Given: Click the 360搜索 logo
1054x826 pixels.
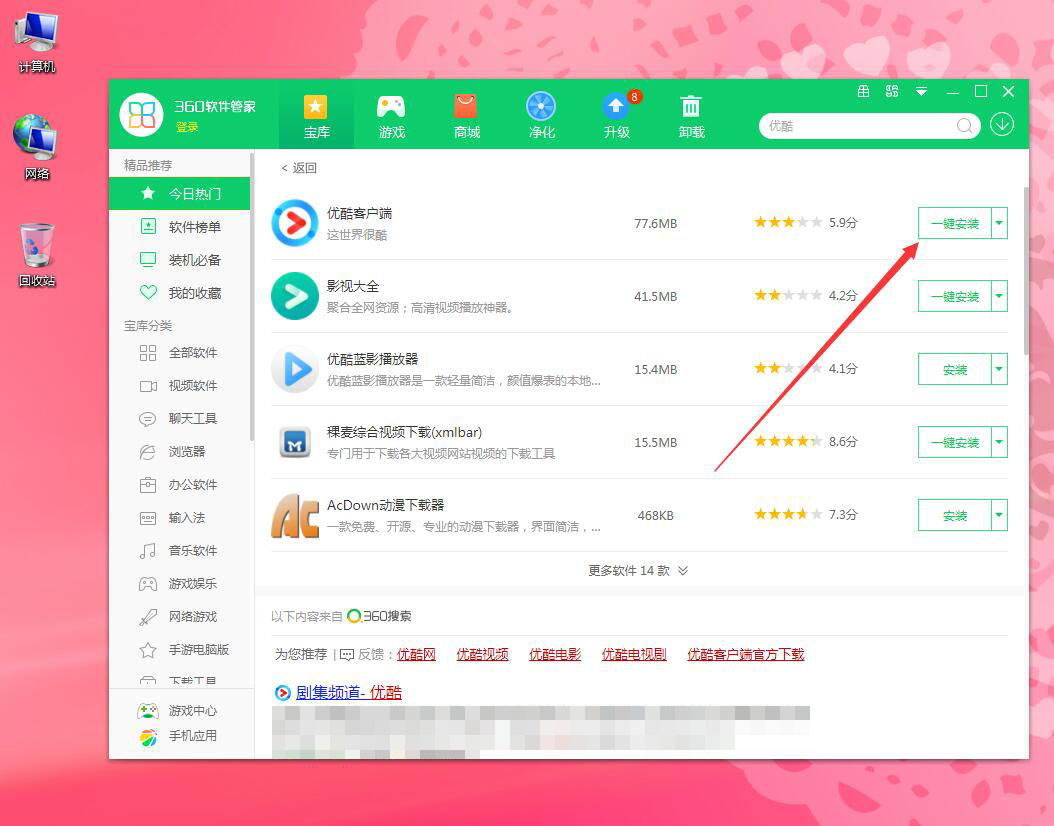Looking at the screenshot, I should click(x=380, y=616).
